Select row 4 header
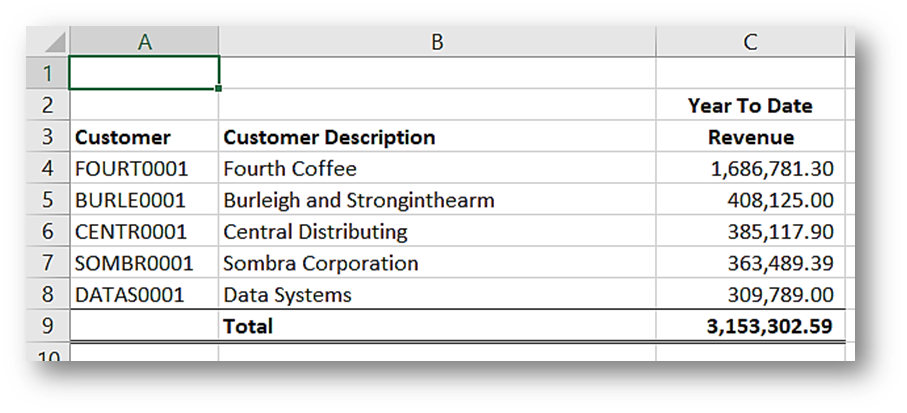907x413 pixels. [x=48, y=169]
